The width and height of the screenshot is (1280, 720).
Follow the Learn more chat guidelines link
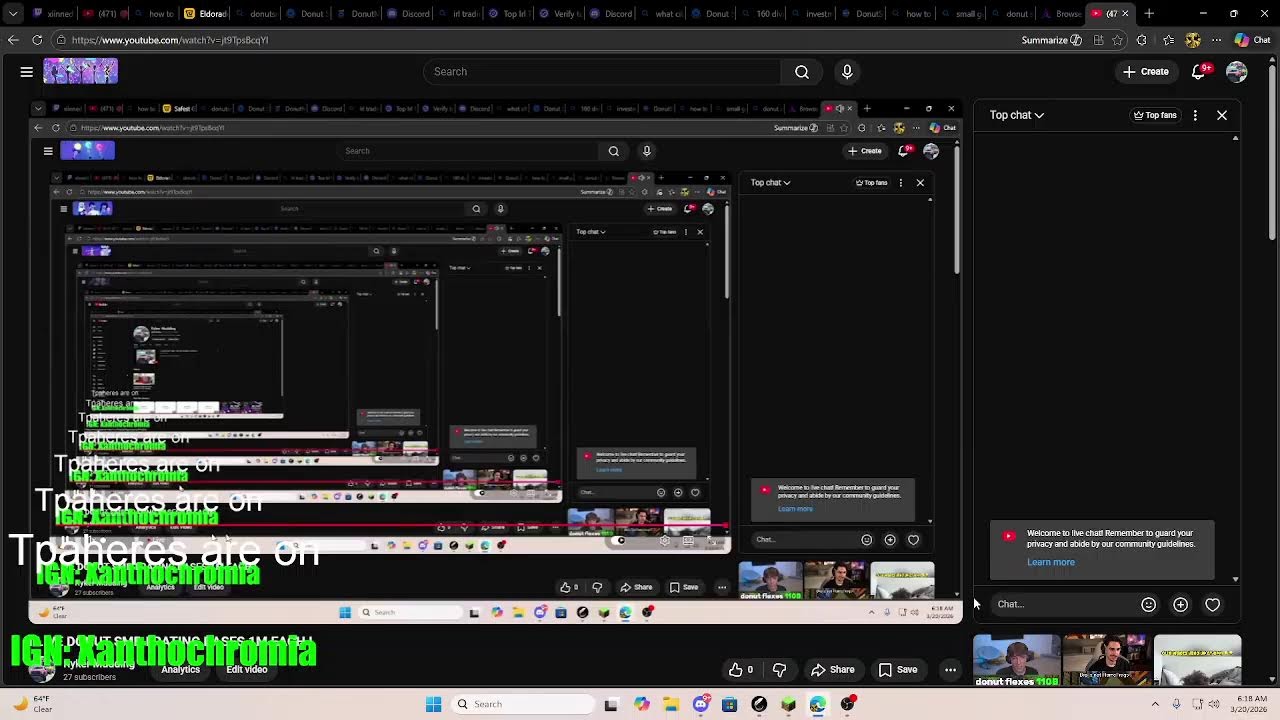(x=1051, y=562)
